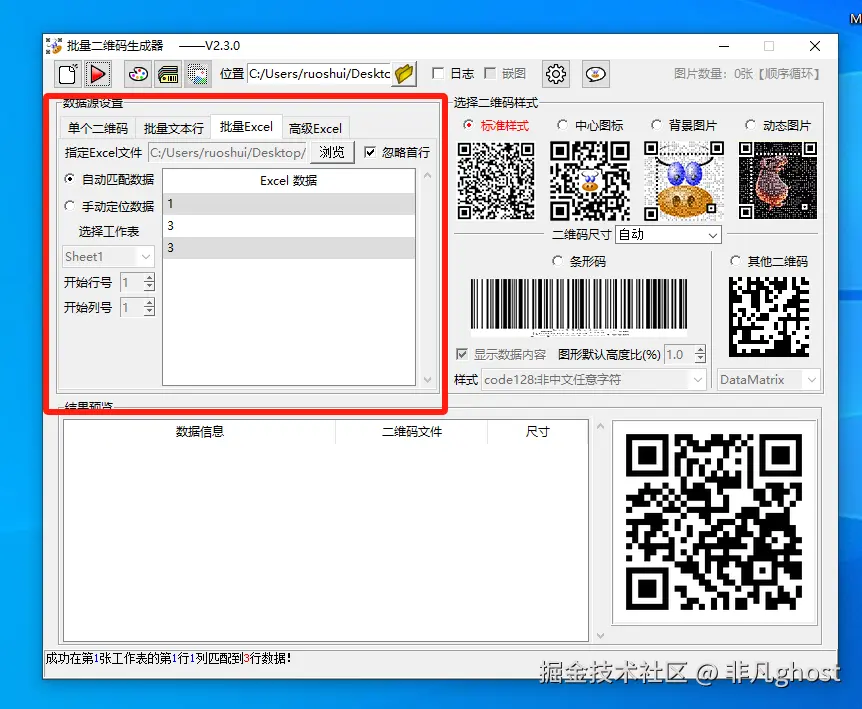Choose the 中心图标 radio option
The image size is (862, 709).
(x=562, y=125)
